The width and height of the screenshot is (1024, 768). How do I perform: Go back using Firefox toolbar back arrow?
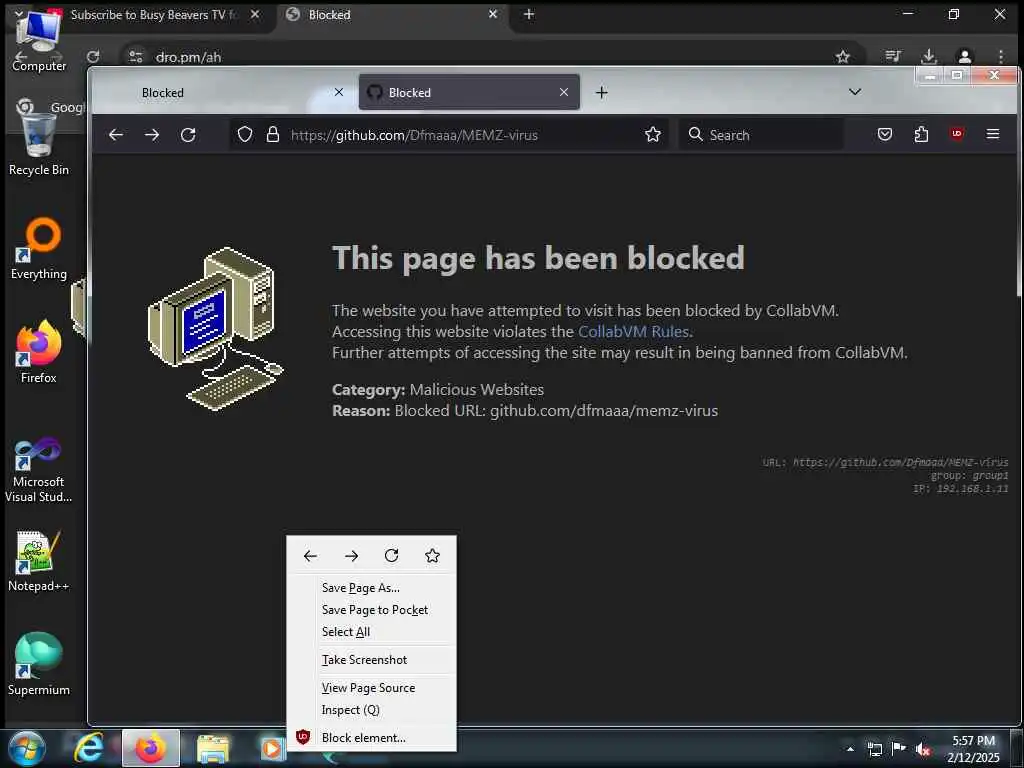[116, 135]
